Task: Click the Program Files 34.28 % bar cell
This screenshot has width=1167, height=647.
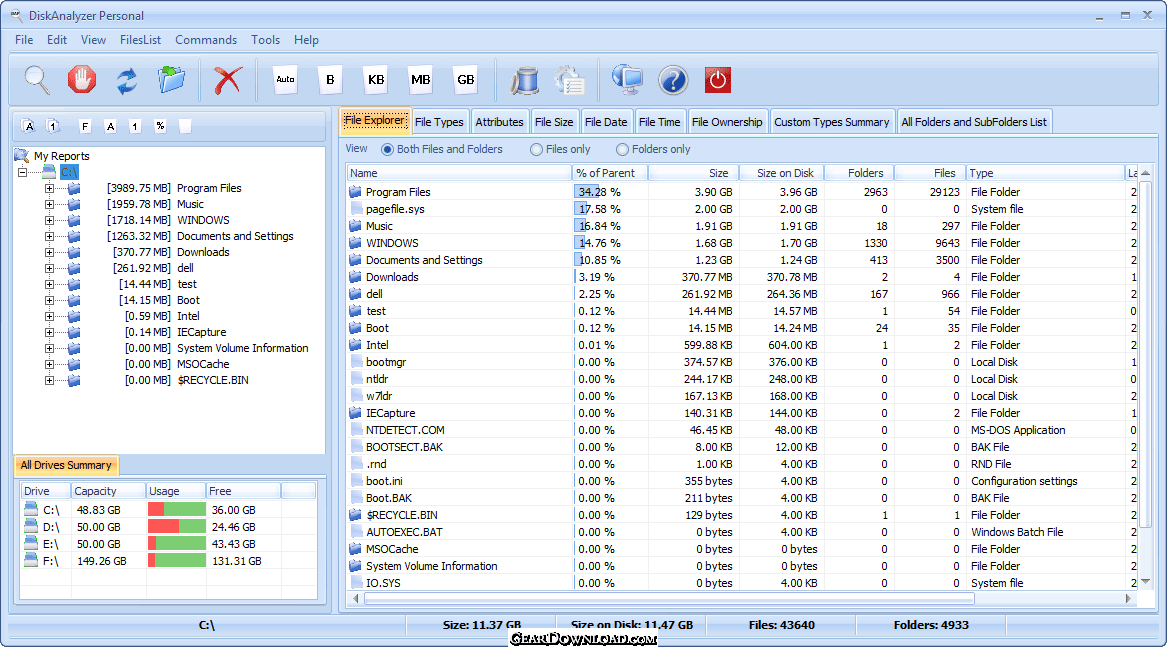Action: [x=610, y=192]
